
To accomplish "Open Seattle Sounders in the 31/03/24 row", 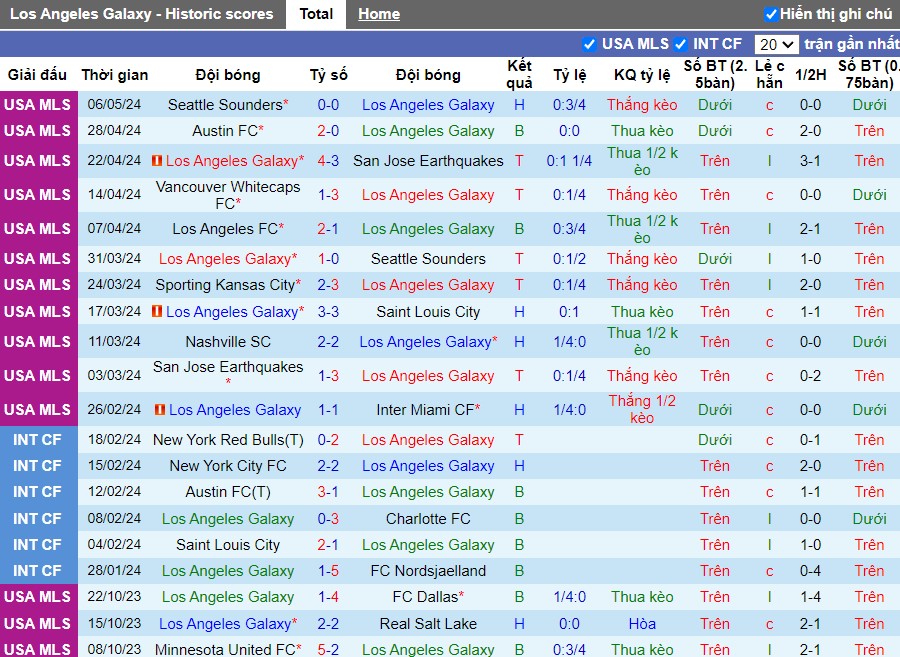I will coord(428,259).
